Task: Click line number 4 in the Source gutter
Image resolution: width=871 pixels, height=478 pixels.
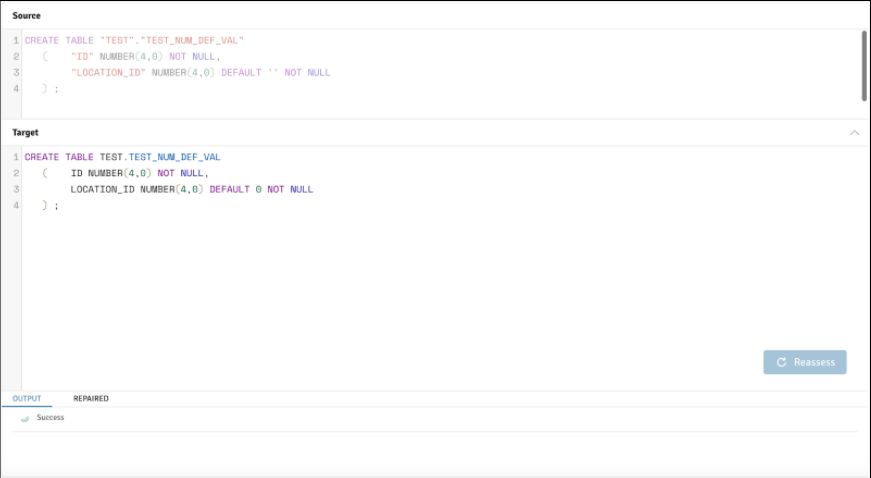Action: (x=16, y=89)
